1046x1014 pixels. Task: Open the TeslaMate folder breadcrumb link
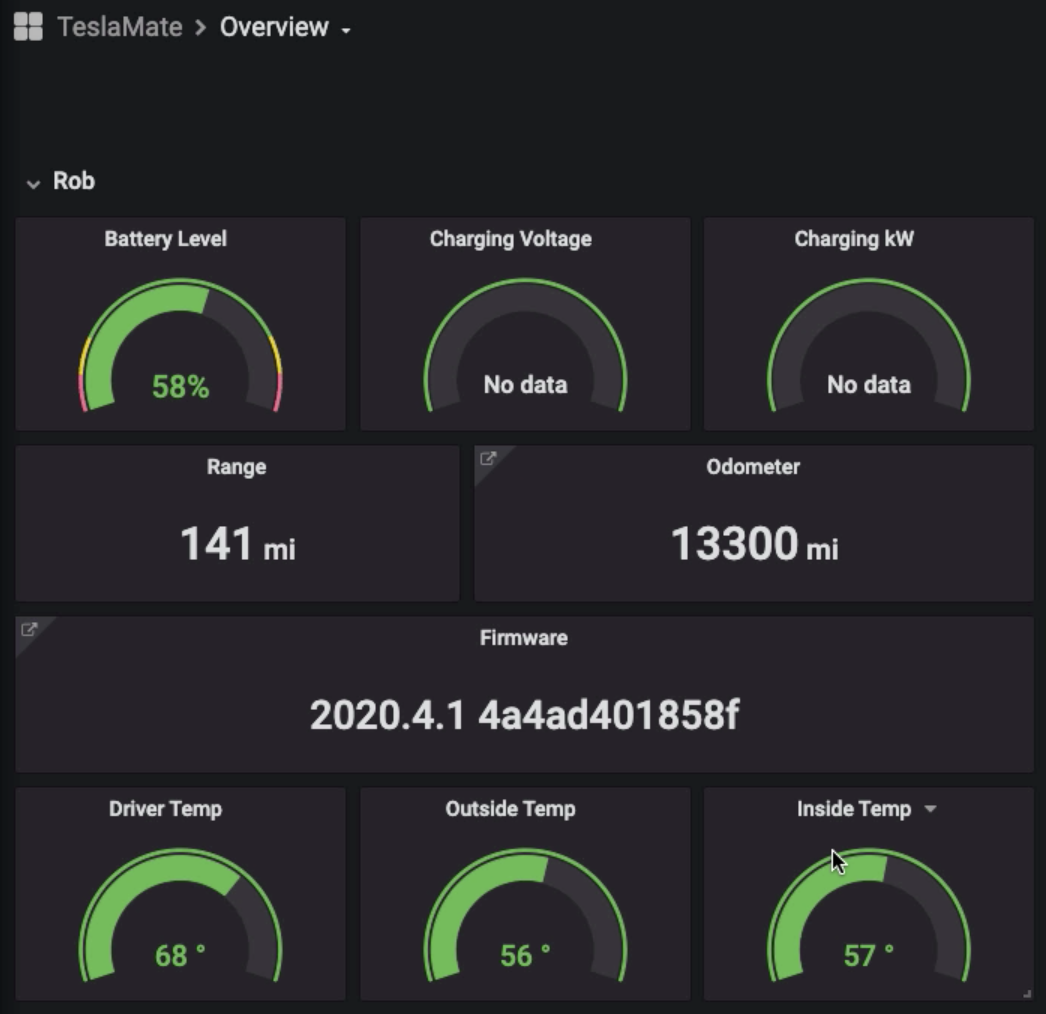pyautogui.click(x=120, y=27)
